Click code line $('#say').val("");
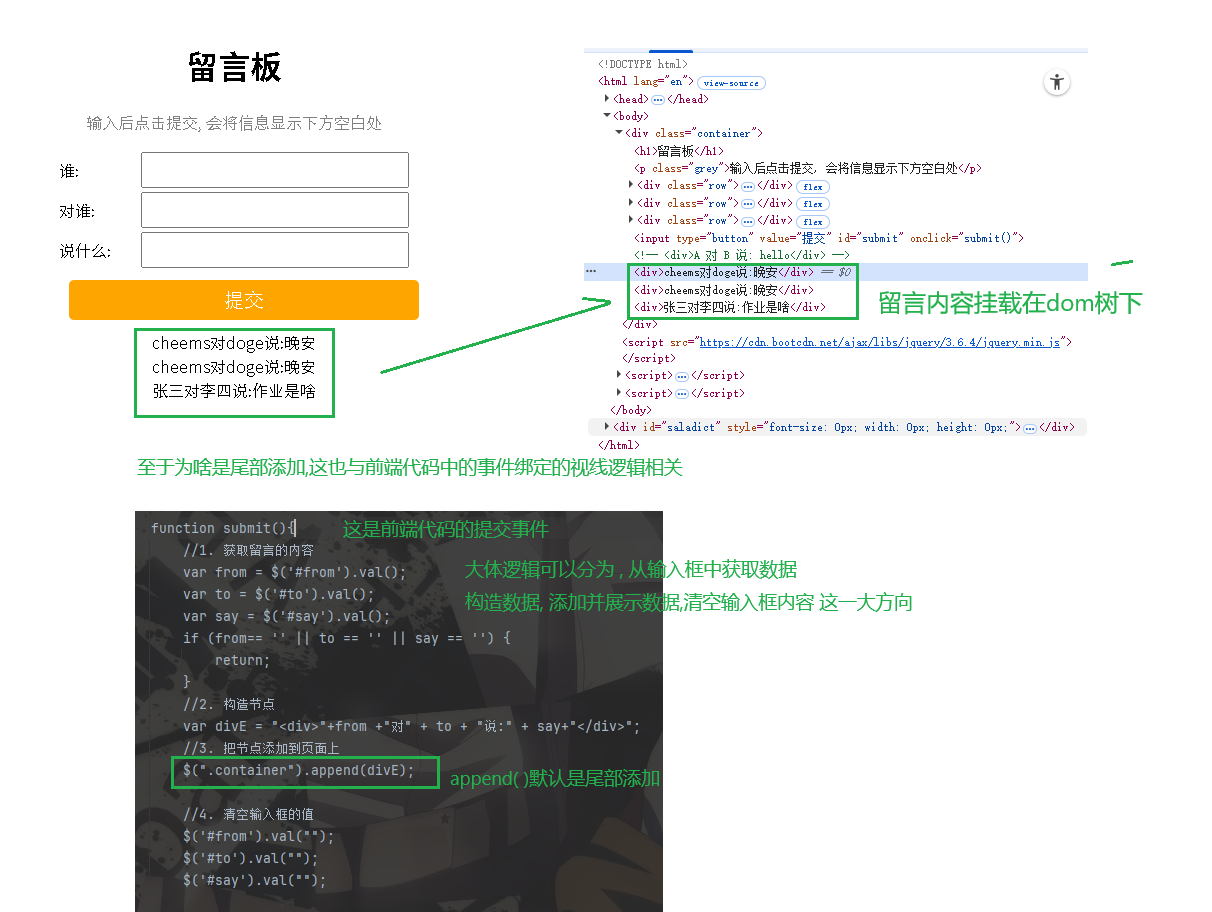Screen dimensions: 1212x912 point(255,880)
